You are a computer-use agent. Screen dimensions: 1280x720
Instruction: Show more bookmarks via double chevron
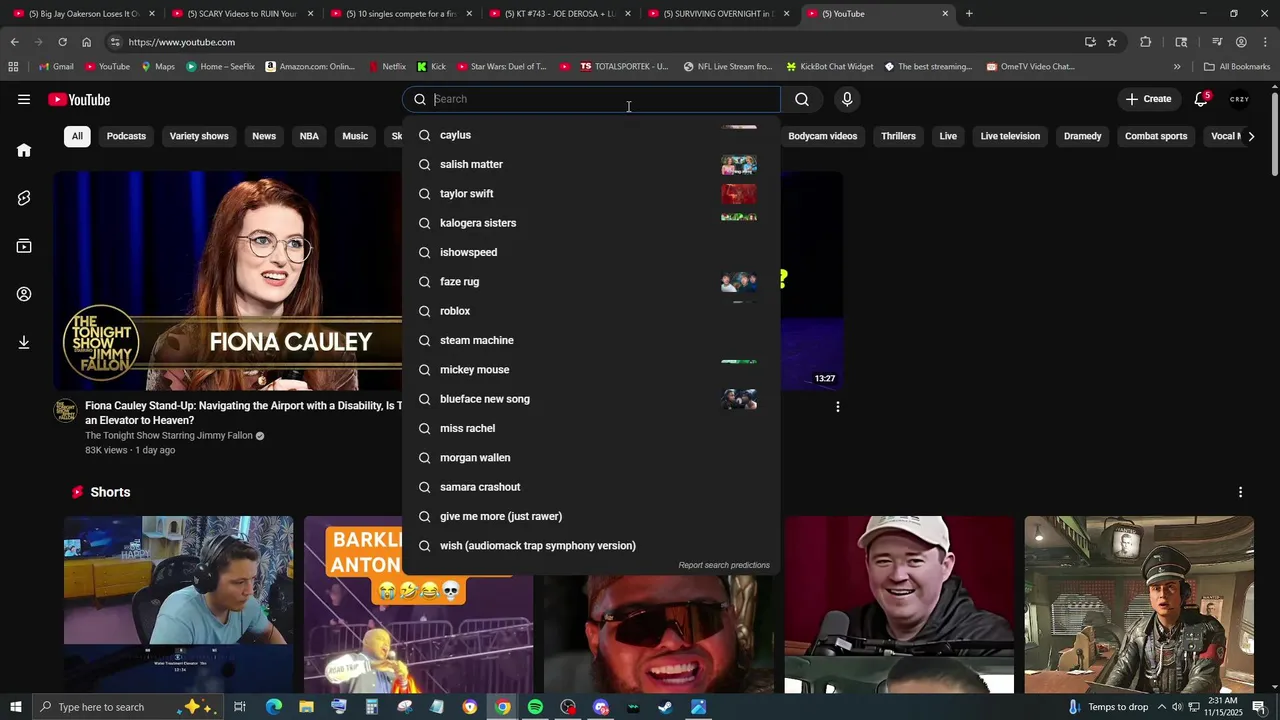pos(1177,67)
